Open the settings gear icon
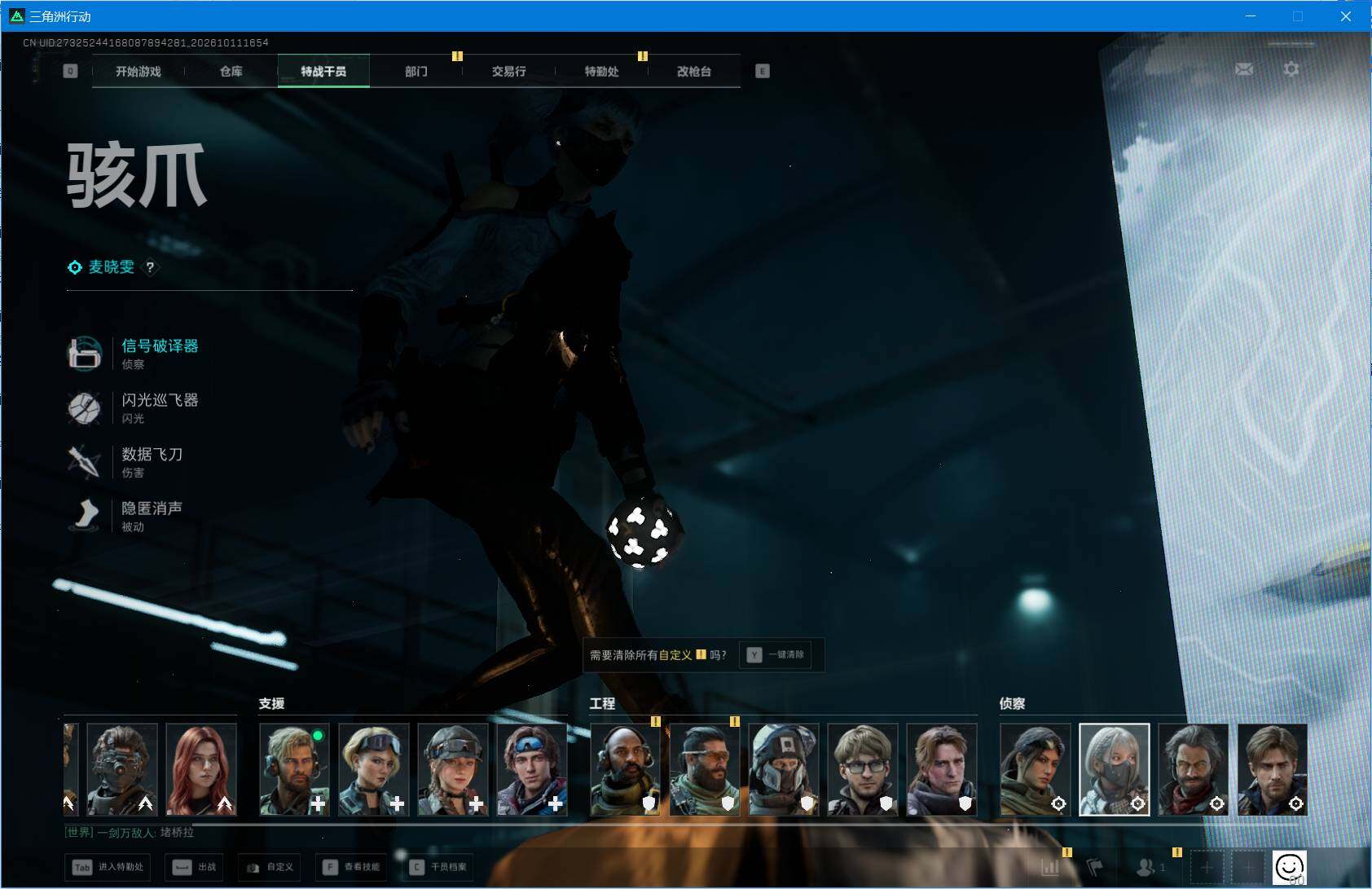This screenshot has width=1372, height=889. [x=1291, y=69]
